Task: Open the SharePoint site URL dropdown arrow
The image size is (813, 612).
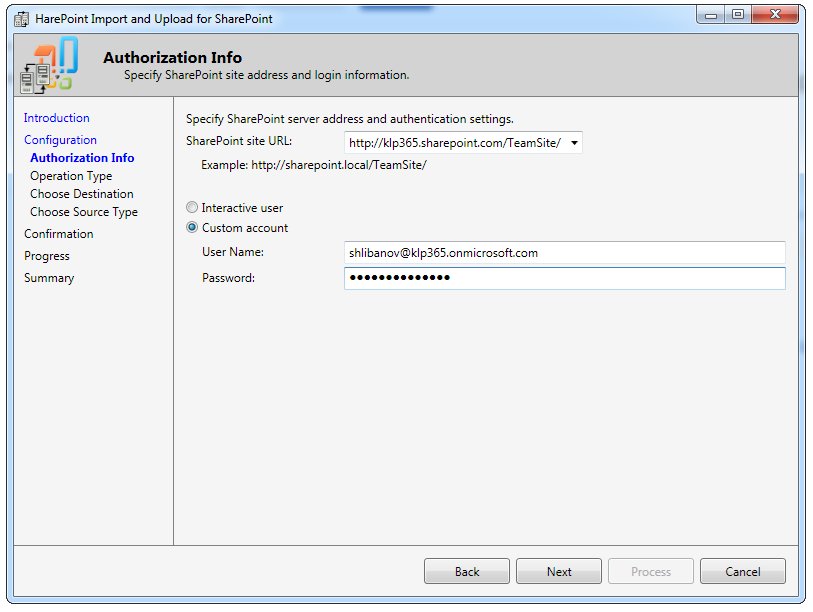Action: [x=574, y=143]
